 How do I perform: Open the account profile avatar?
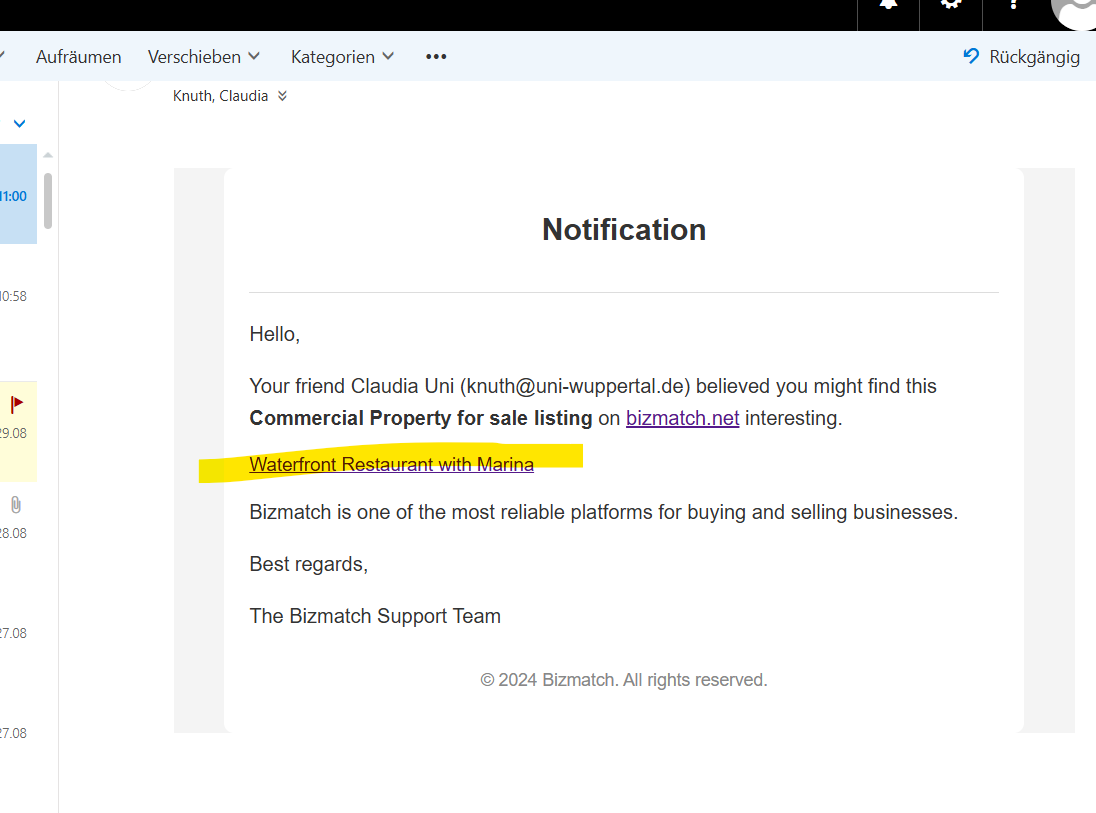[1076, 8]
